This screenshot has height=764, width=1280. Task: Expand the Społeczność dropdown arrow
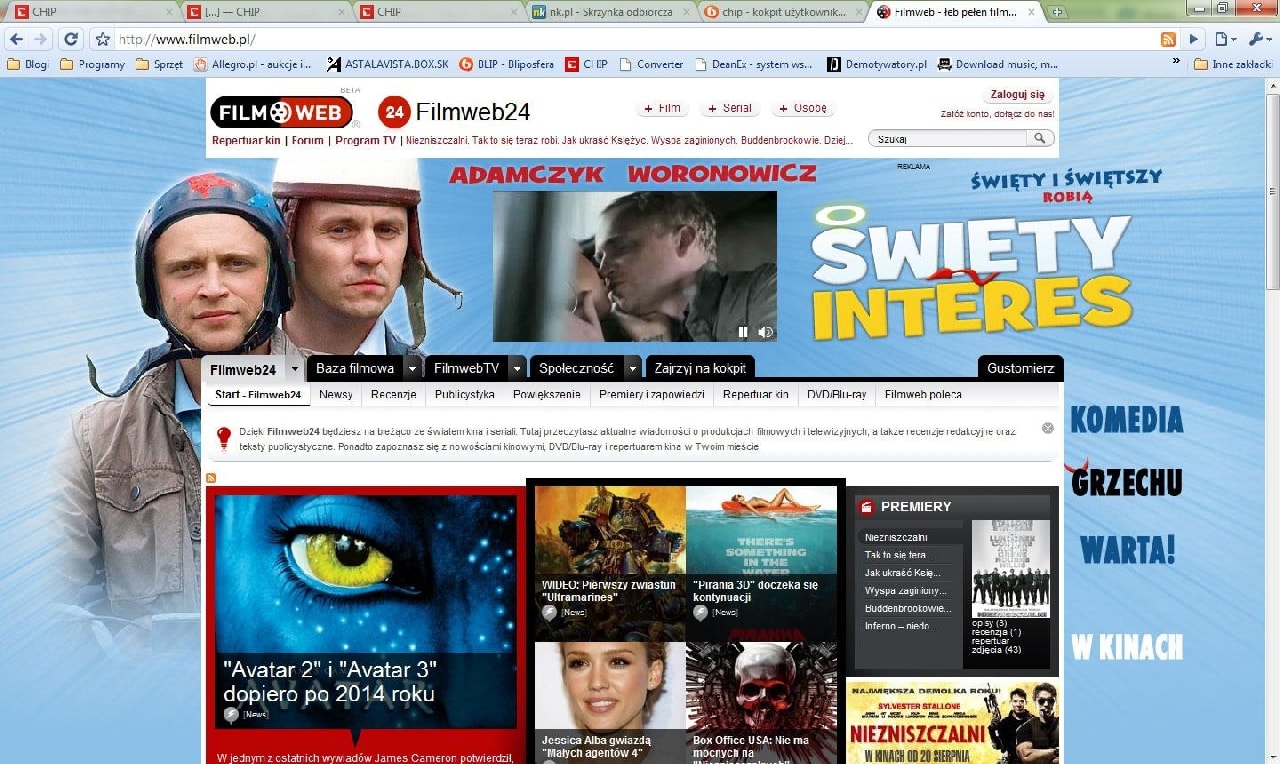point(632,369)
